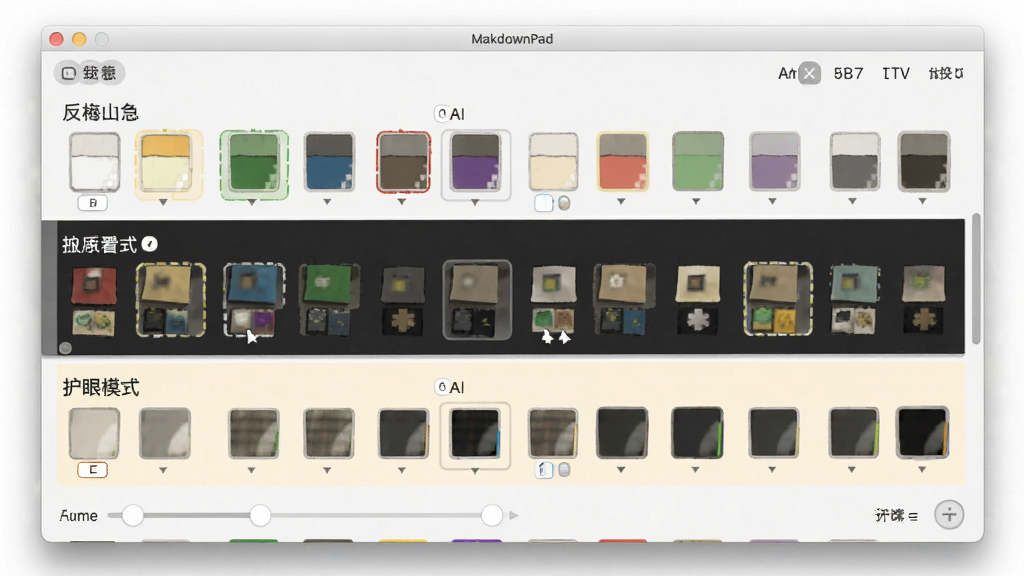Pick the tan thumbnail with white flower
The image size is (1024, 576).
(x=624, y=300)
